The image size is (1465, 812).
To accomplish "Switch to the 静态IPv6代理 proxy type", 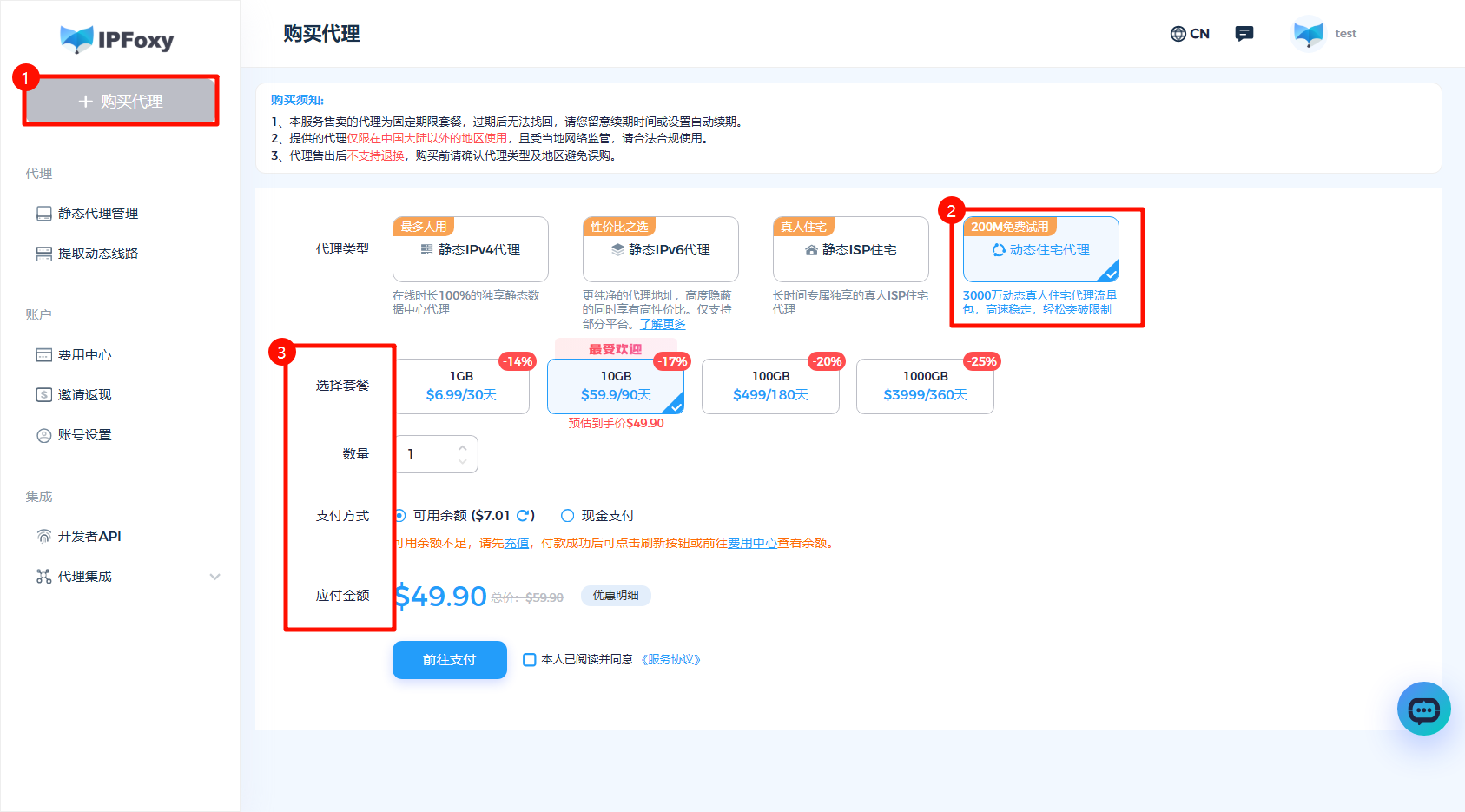I will [660, 249].
